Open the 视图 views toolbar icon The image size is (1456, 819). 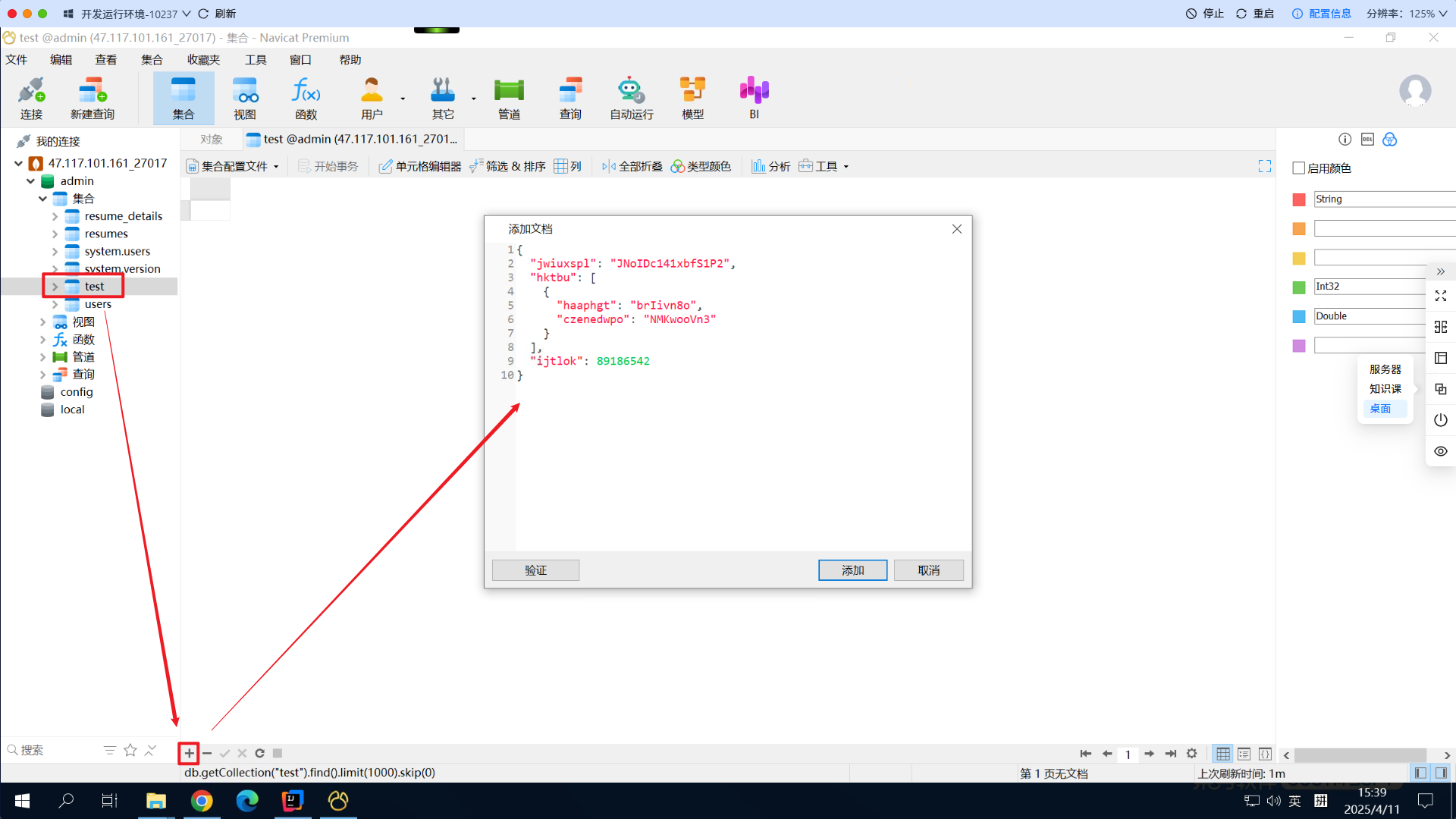click(x=245, y=99)
